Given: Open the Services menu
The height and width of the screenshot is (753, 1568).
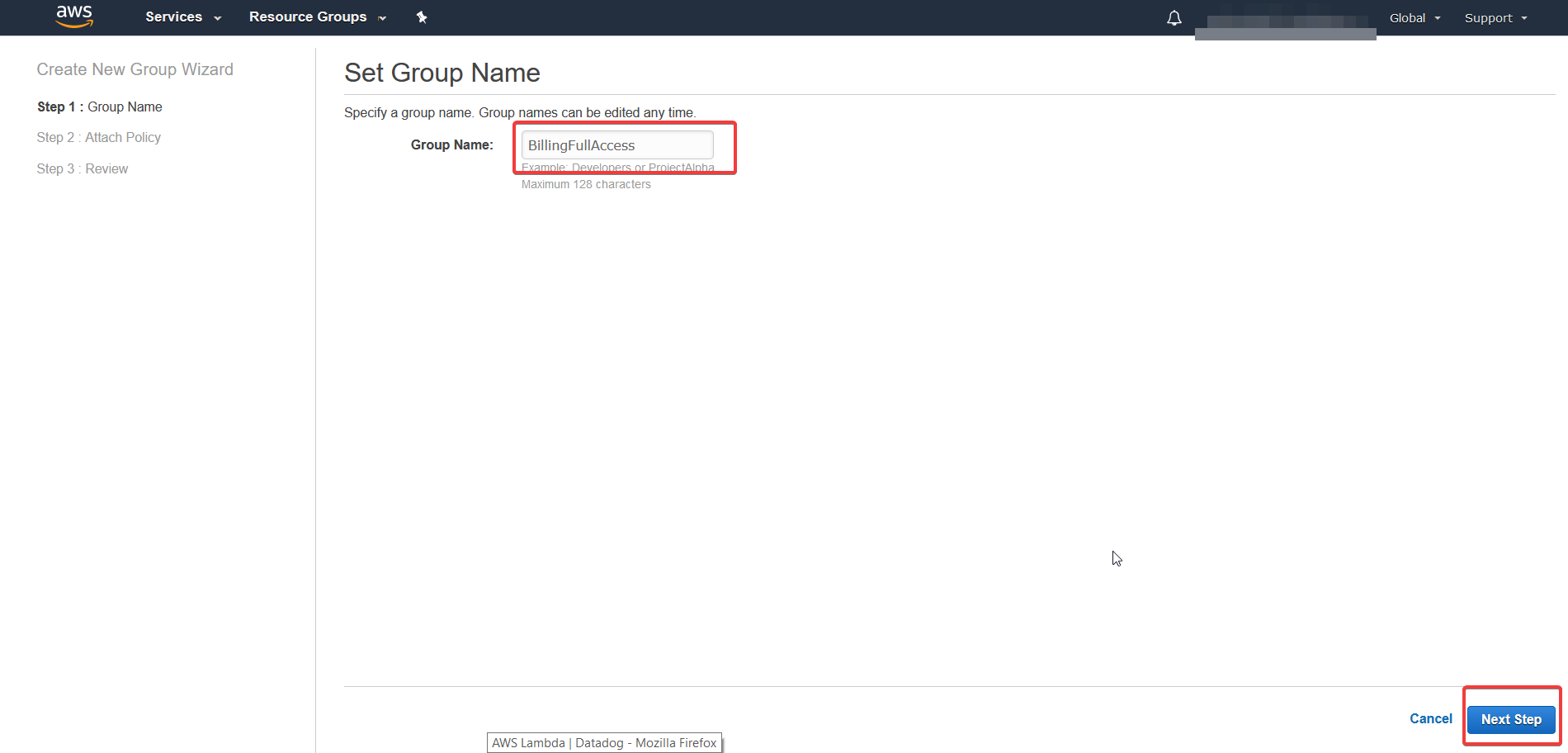Looking at the screenshot, I should tap(173, 17).
